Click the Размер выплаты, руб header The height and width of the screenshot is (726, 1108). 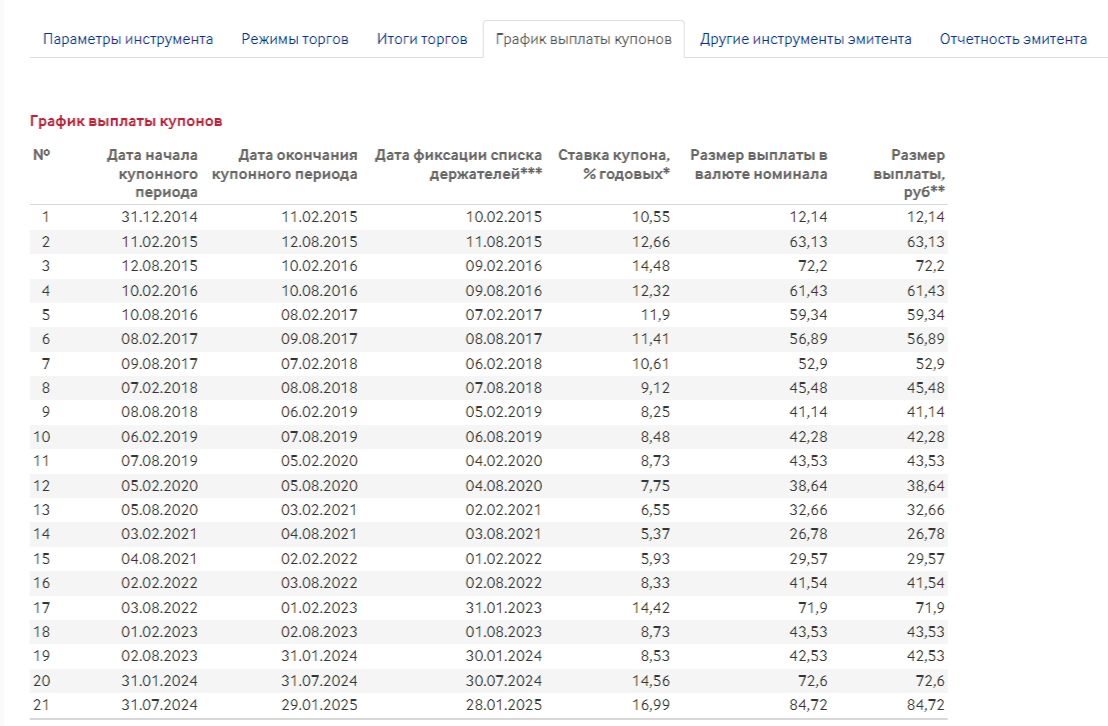(909, 173)
